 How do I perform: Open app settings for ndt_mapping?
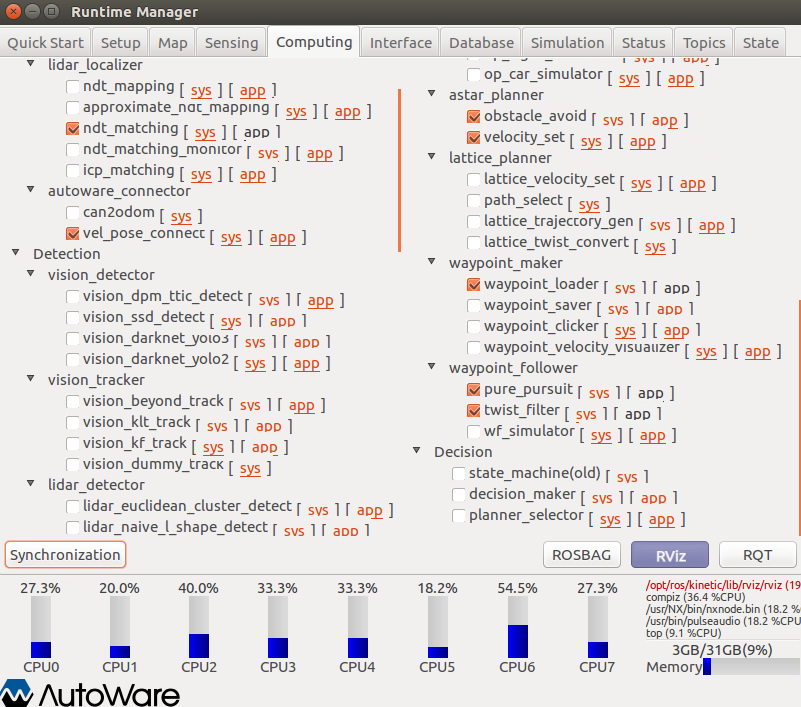point(253,90)
